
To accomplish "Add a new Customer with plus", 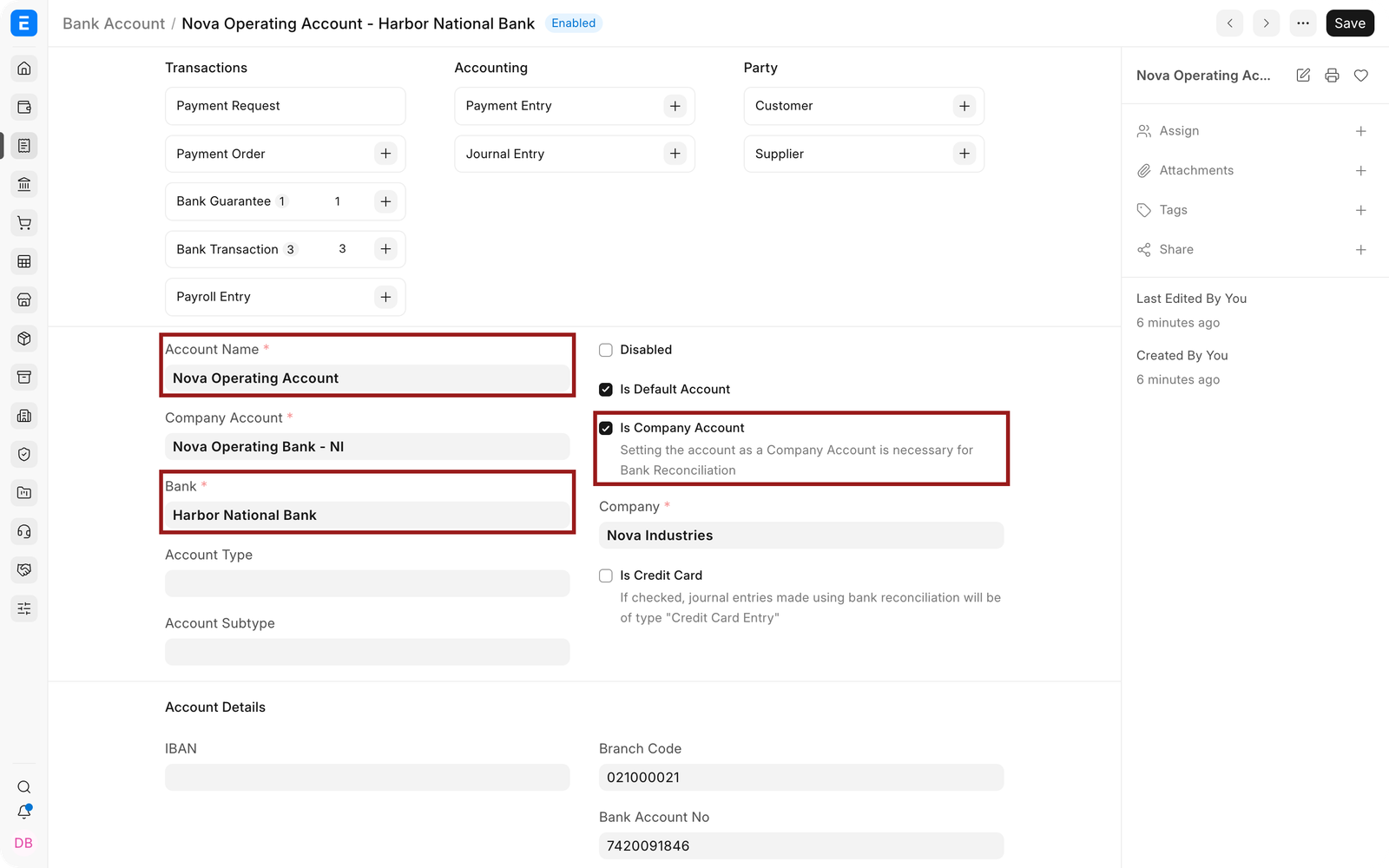I will pos(964,106).
